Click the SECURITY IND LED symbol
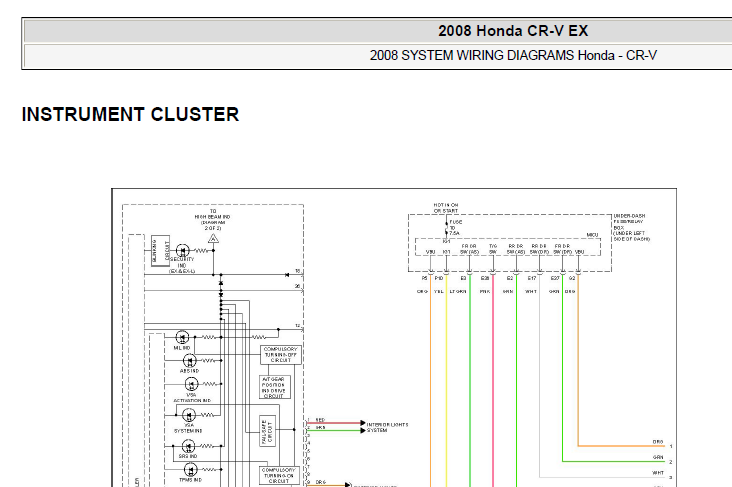732x487 pixels. (183, 251)
